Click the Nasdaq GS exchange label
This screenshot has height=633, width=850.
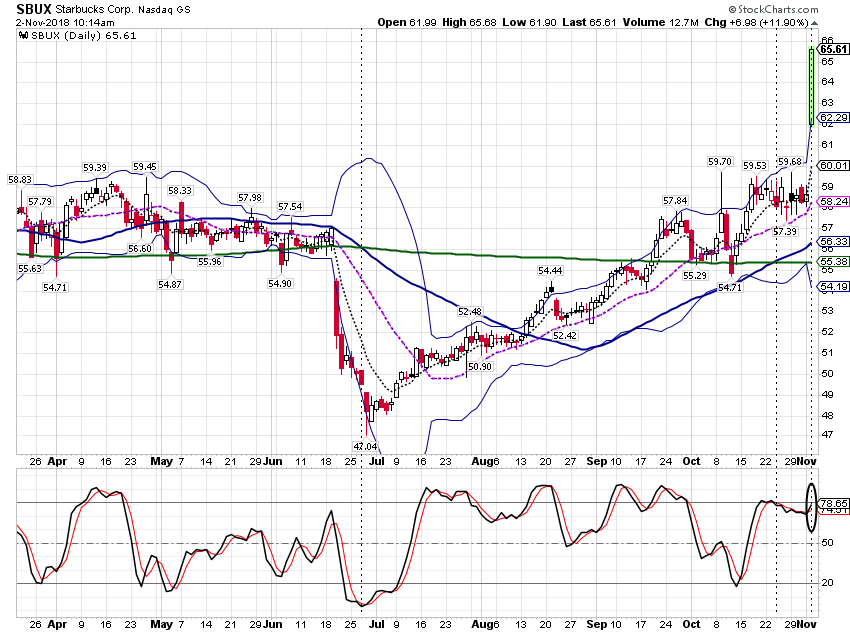click(164, 10)
